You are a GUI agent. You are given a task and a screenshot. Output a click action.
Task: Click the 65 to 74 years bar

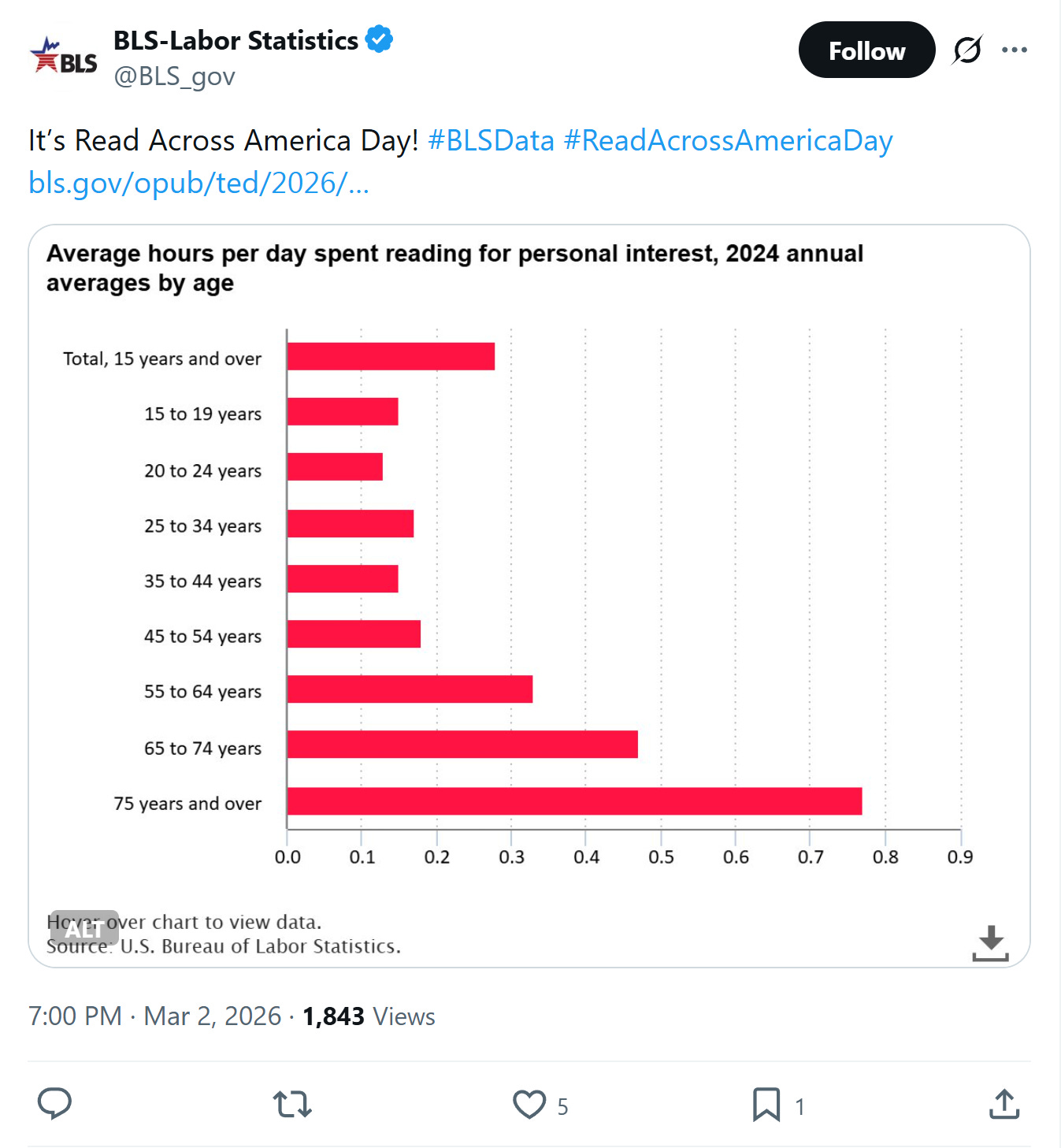[x=462, y=745]
